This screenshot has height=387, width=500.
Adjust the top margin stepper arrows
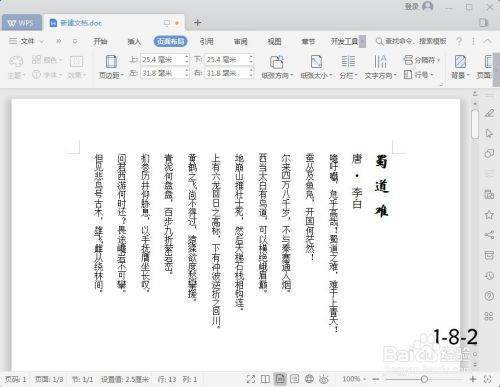187,60
